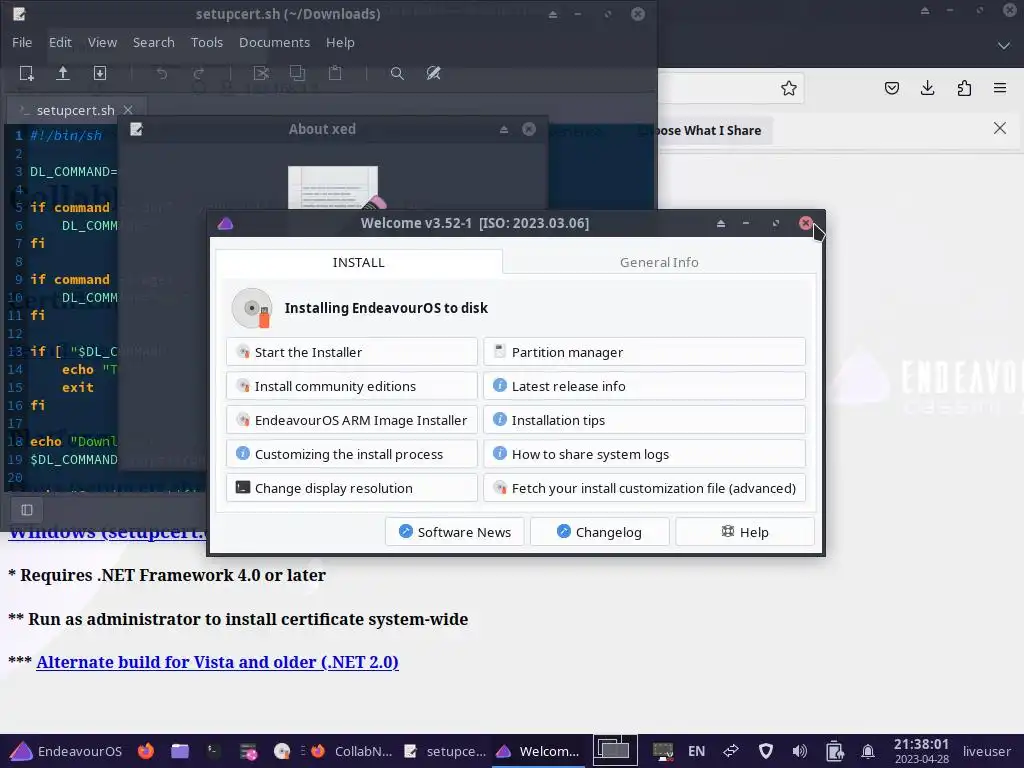
Task: Open the EN keyboard layout indicator
Action: click(696, 751)
